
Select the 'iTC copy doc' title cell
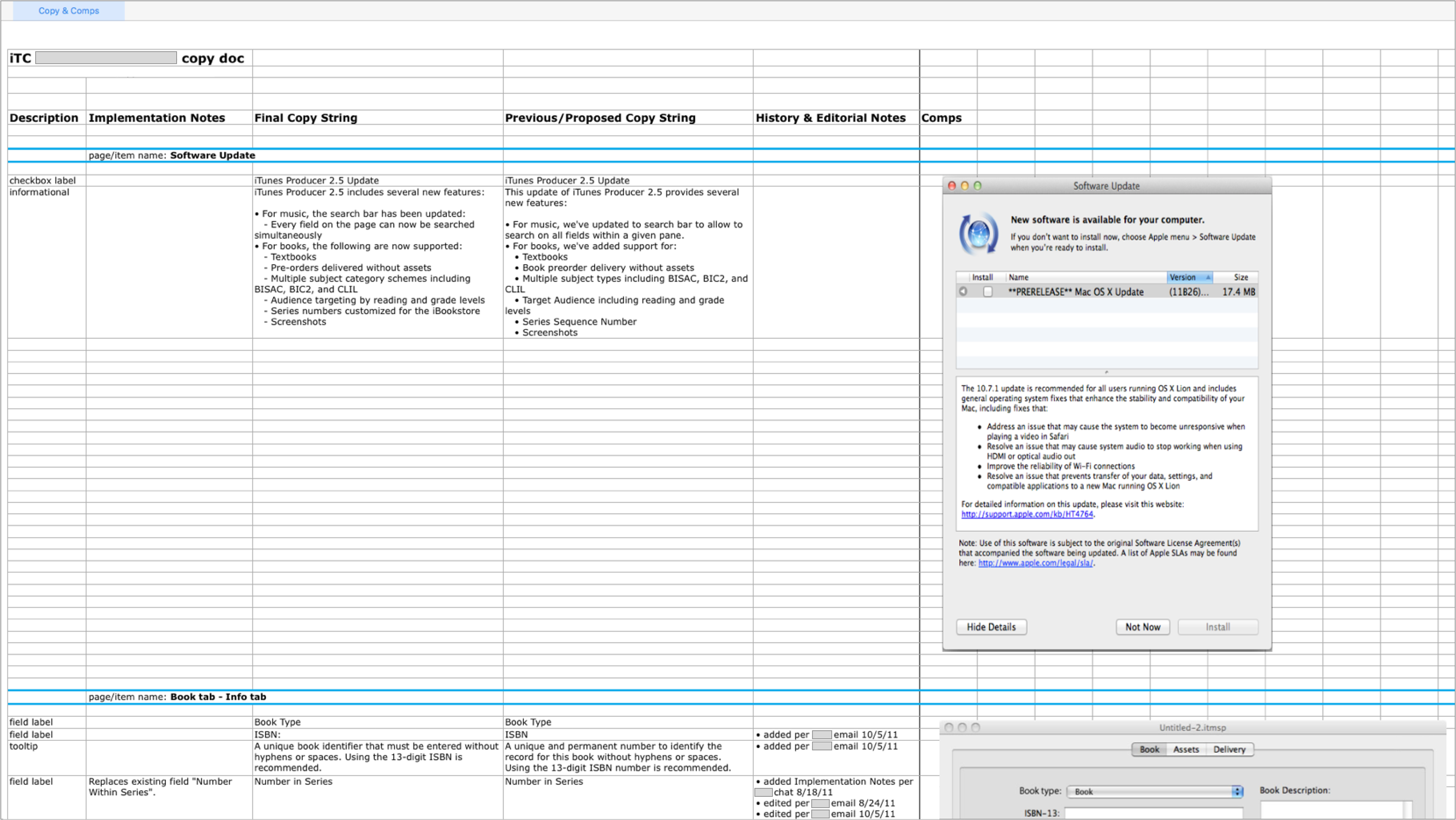[130, 58]
